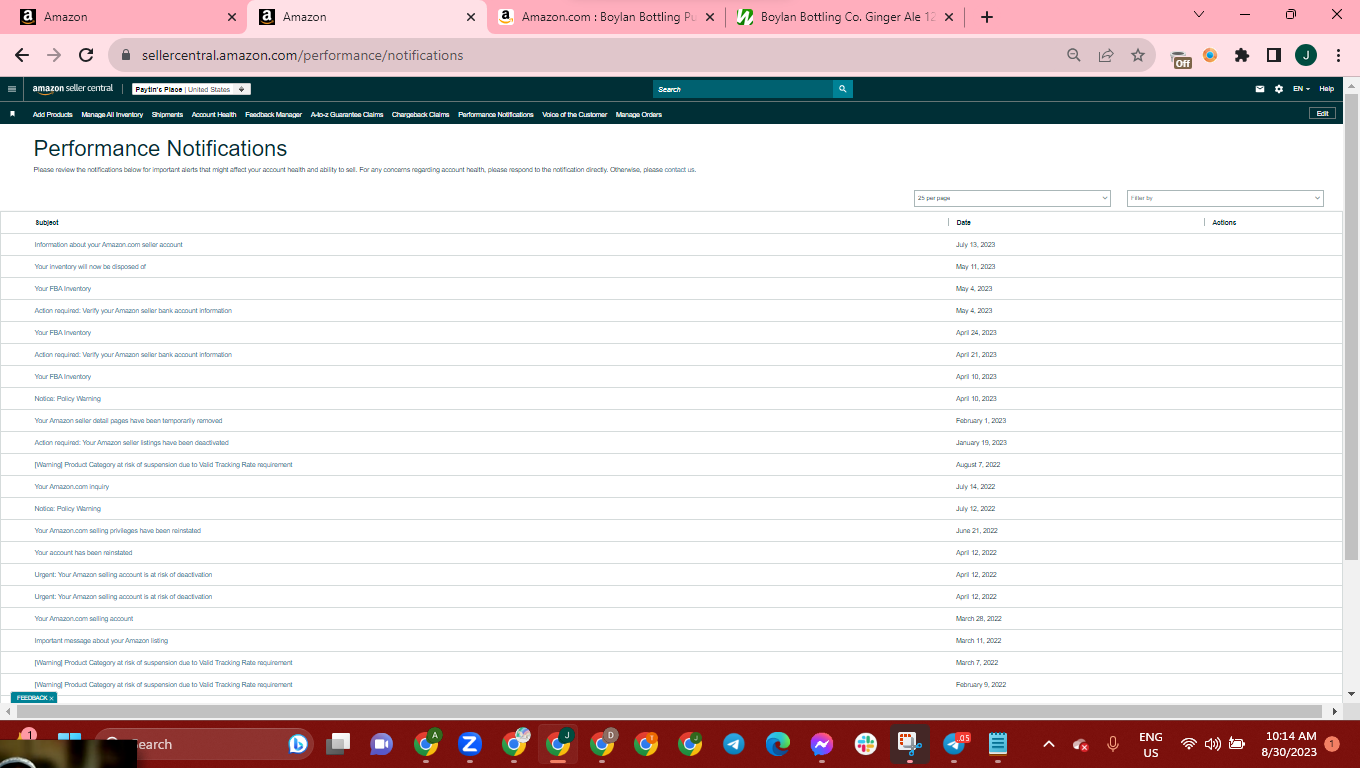Share this page via the address bar icon
The width and height of the screenshot is (1360, 768).
pos(1106,55)
